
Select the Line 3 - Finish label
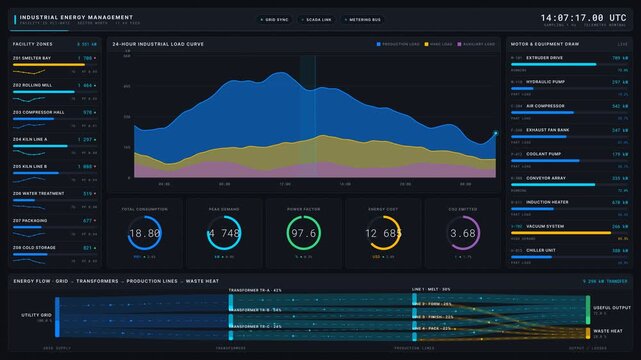pos(433,317)
